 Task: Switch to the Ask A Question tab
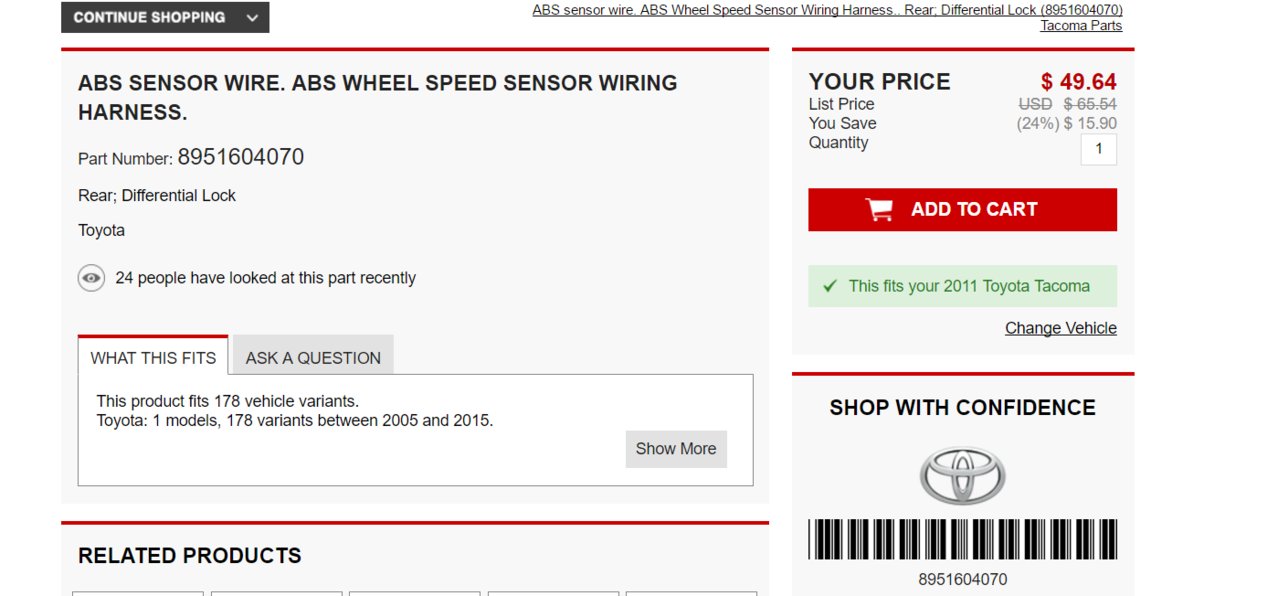313,357
